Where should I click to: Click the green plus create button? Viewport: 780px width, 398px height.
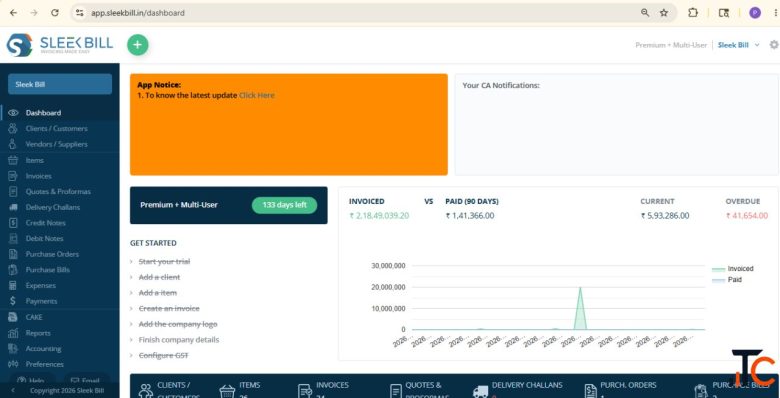(x=138, y=45)
